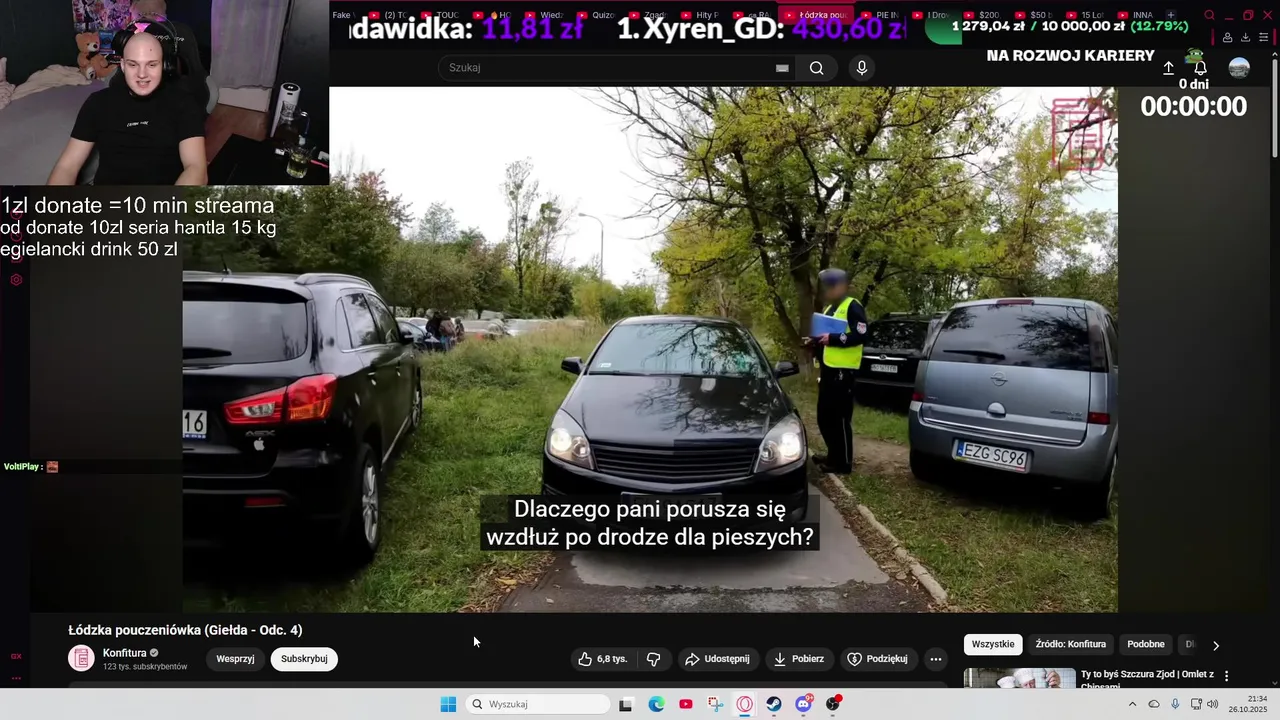Click the microphone tray icon
The height and width of the screenshot is (720, 1280).
(1175, 704)
